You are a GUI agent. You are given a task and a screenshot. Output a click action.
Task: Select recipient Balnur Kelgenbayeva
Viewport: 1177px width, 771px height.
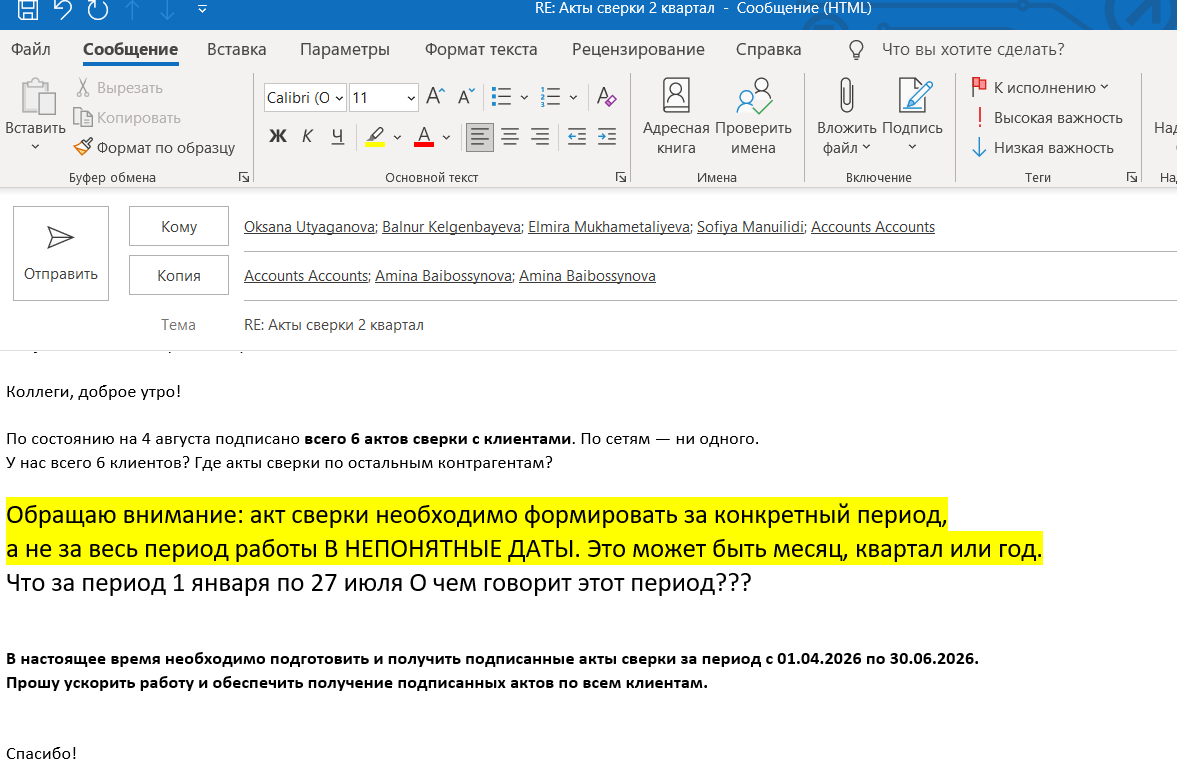[451, 227]
